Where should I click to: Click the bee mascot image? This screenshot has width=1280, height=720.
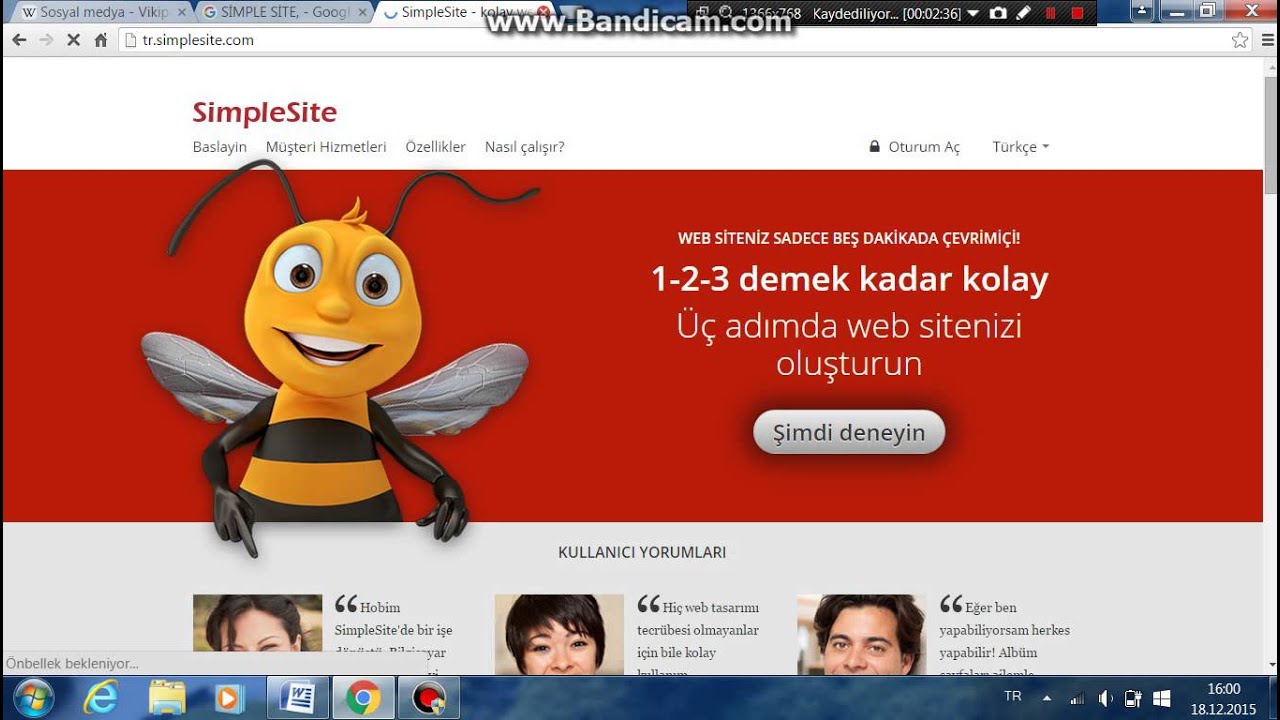point(340,360)
